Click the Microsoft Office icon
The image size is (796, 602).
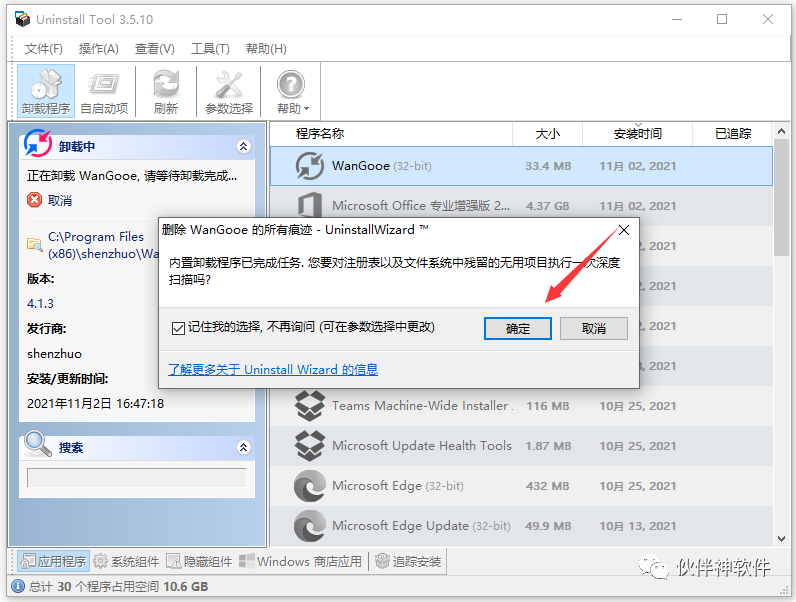pyautogui.click(x=310, y=206)
